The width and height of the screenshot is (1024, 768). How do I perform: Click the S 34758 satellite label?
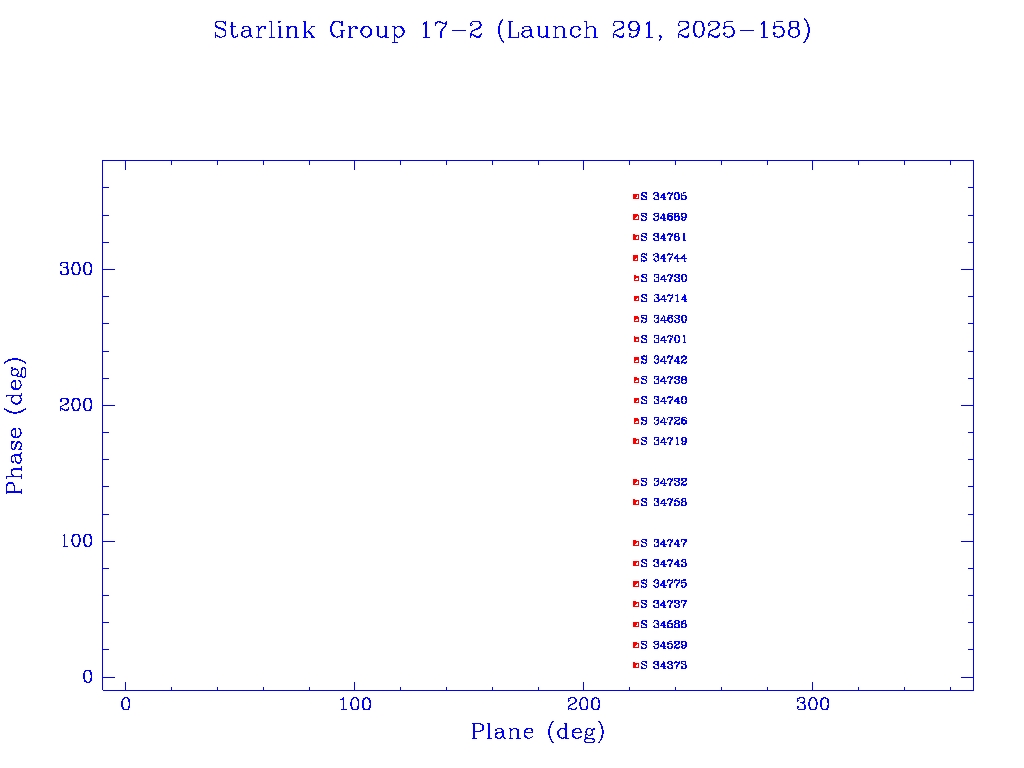click(664, 502)
